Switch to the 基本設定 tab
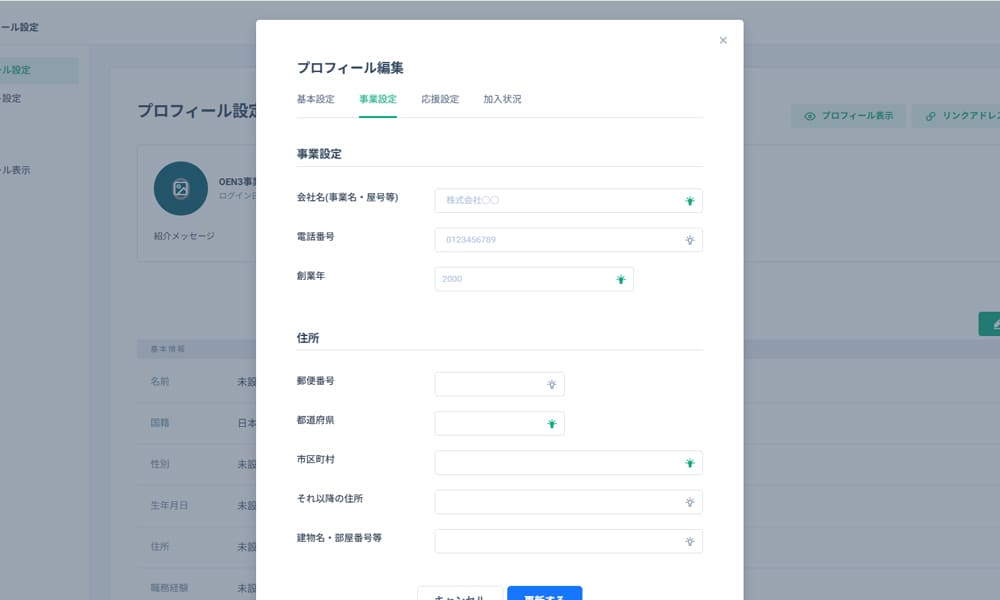The image size is (1000, 600). 315,100
